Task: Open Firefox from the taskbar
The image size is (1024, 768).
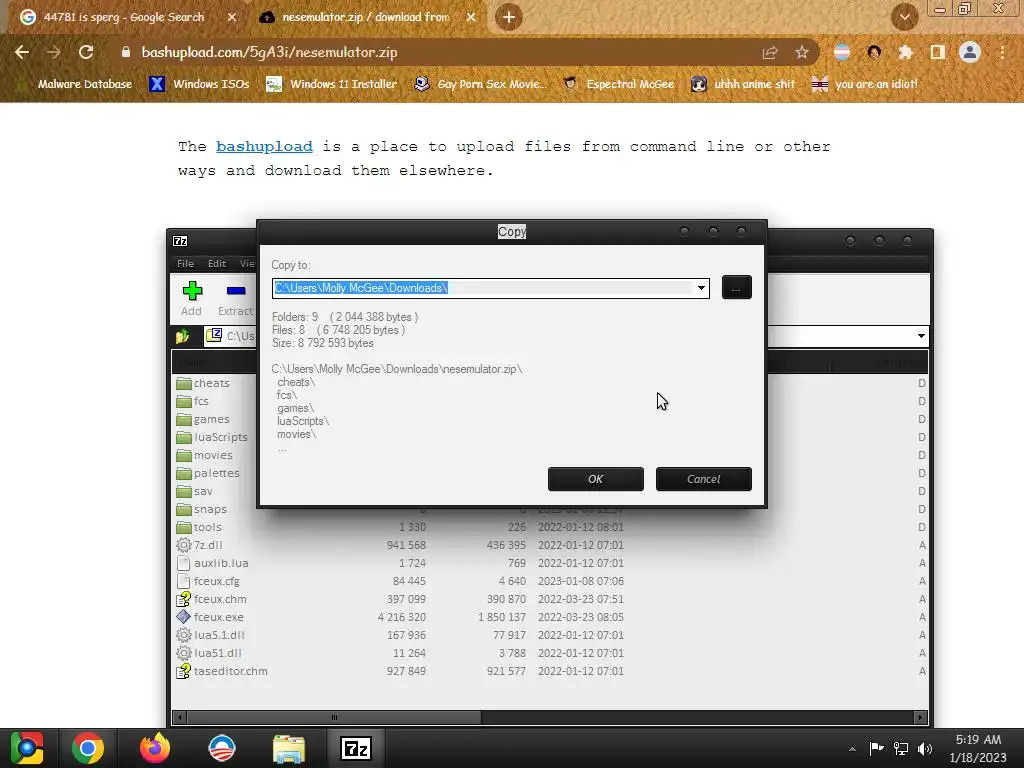Action: point(155,748)
